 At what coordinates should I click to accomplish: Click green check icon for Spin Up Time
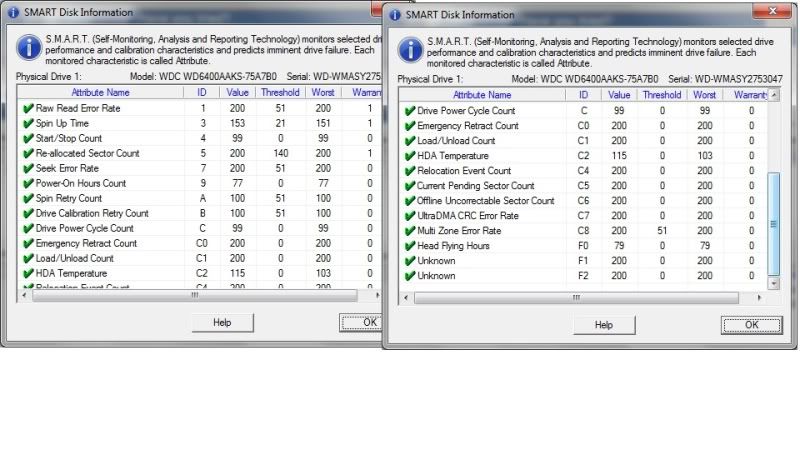point(28,123)
